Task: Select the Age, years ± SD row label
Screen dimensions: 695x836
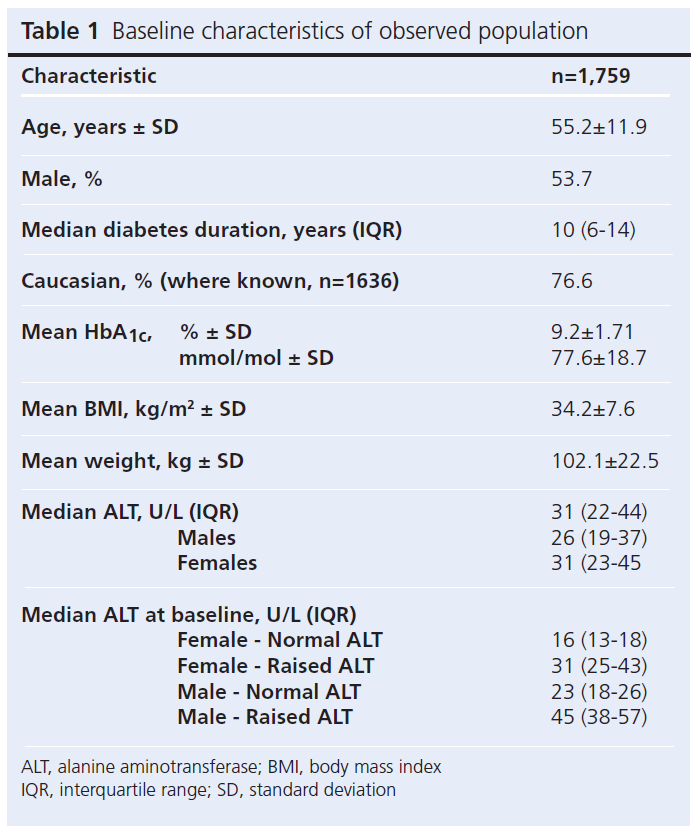Action: (100, 127)
